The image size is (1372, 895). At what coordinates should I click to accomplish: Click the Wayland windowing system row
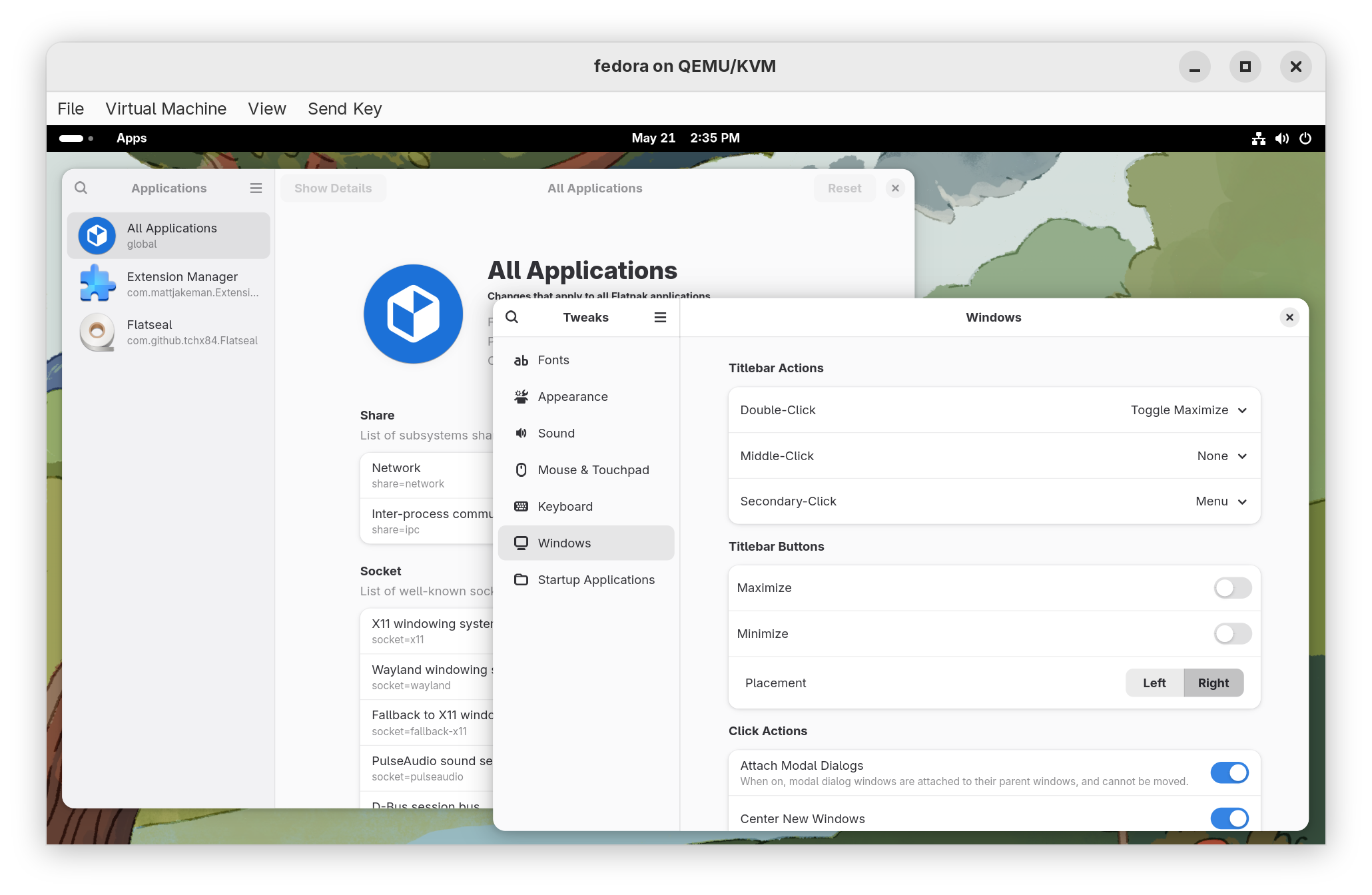click(x=427, y=677)
